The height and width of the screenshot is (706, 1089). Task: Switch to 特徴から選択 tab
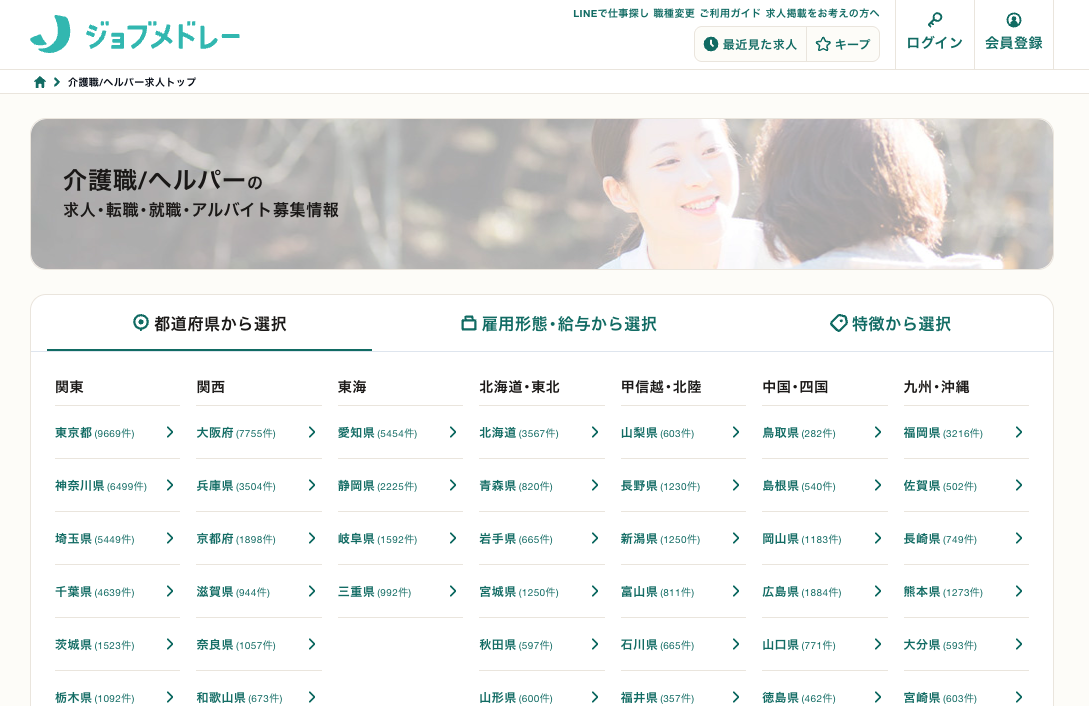click(890, 323)
